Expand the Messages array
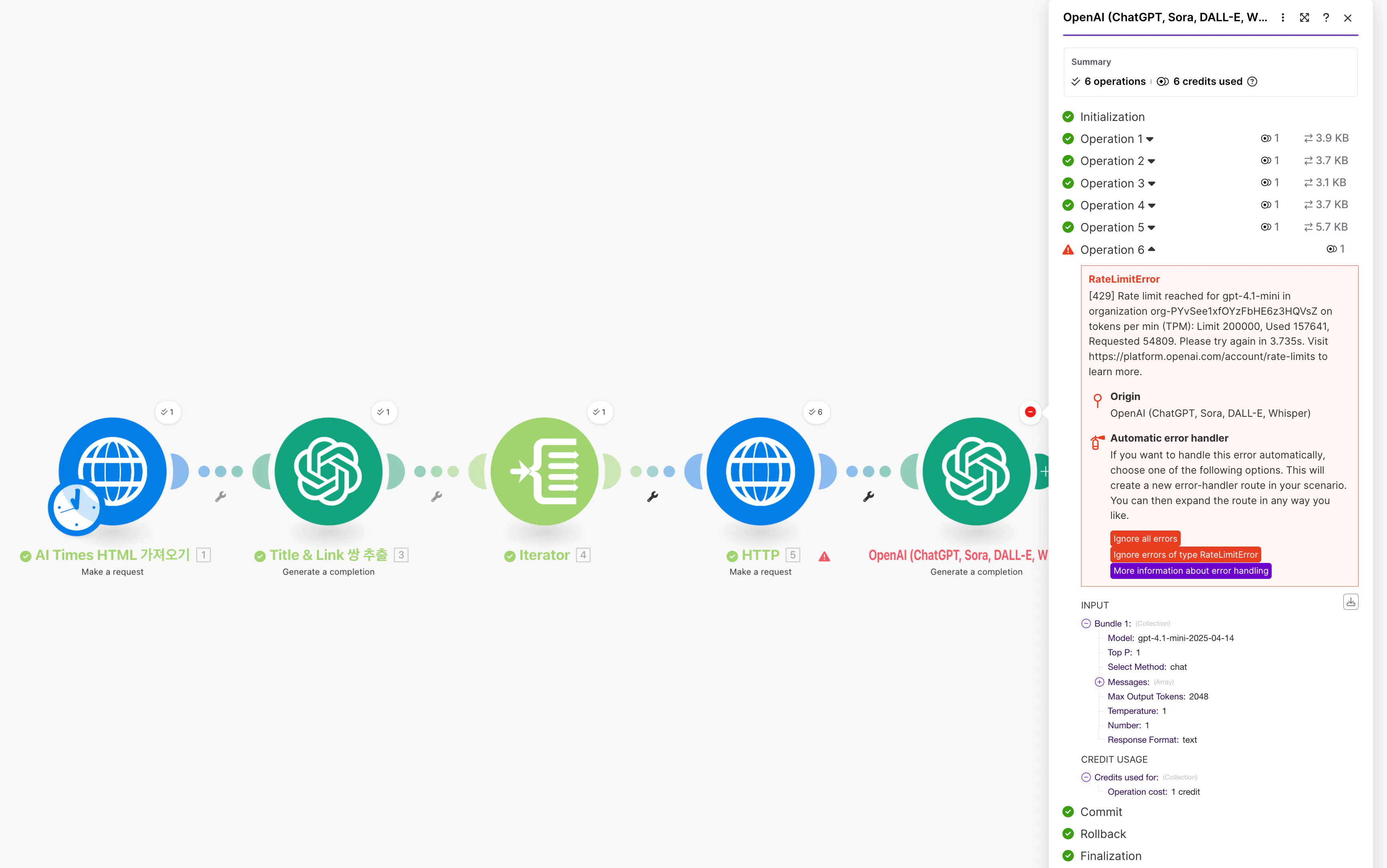Image resolution: width=1387 pixels, height=868 pixels. pos(1100,682)
